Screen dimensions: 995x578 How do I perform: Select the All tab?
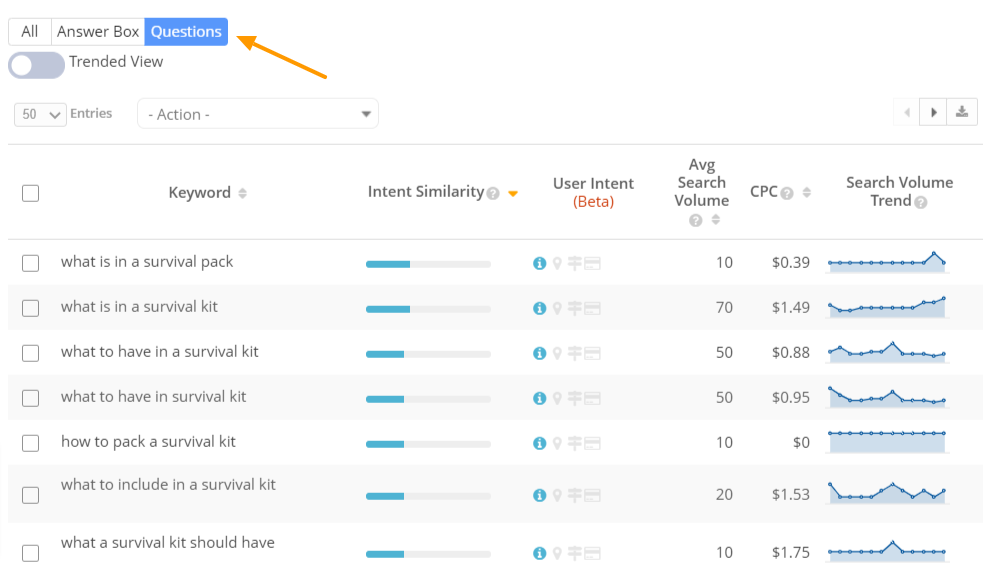click(x=29, y=31)
